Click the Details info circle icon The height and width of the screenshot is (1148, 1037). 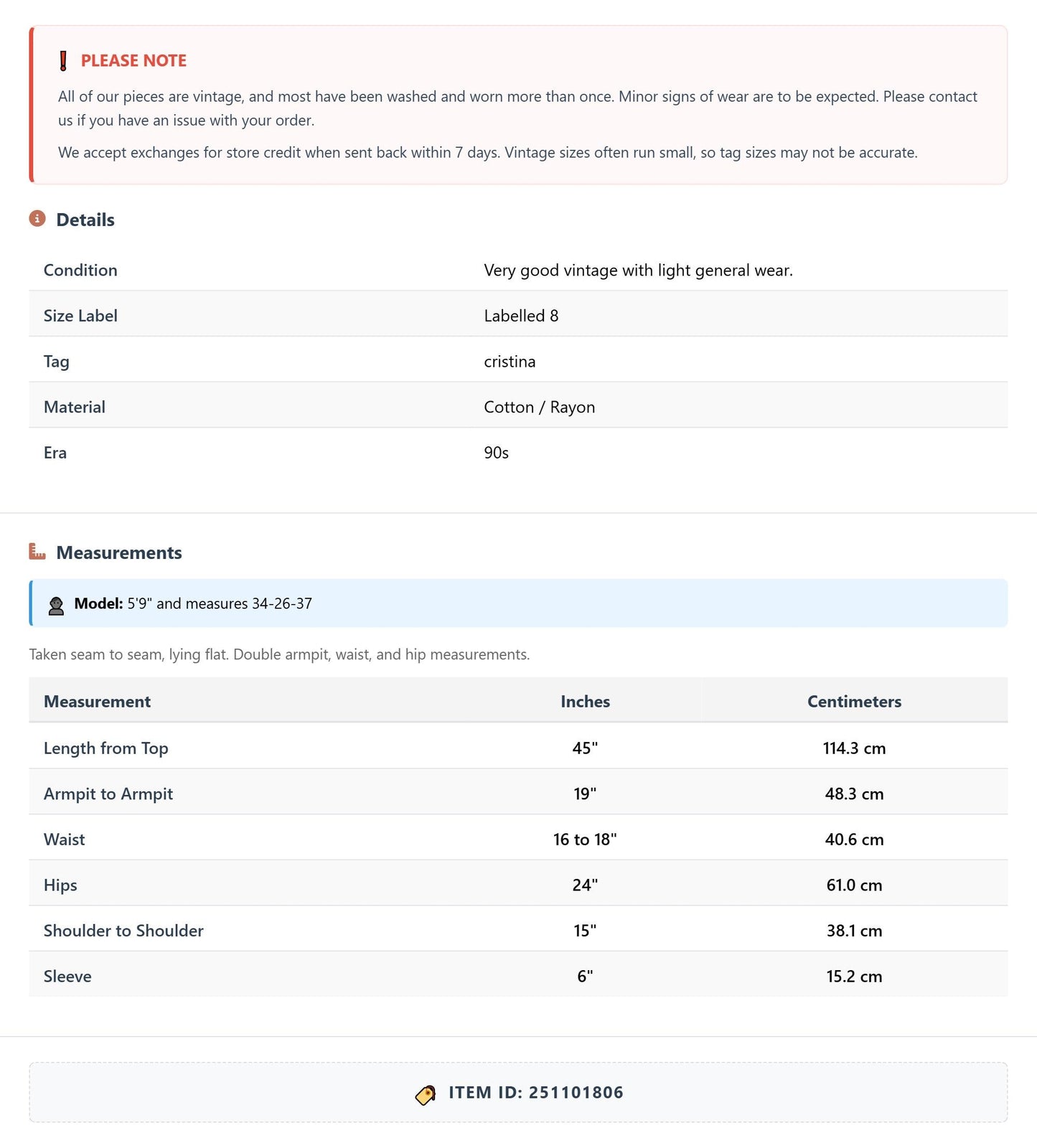click(37, 218)
